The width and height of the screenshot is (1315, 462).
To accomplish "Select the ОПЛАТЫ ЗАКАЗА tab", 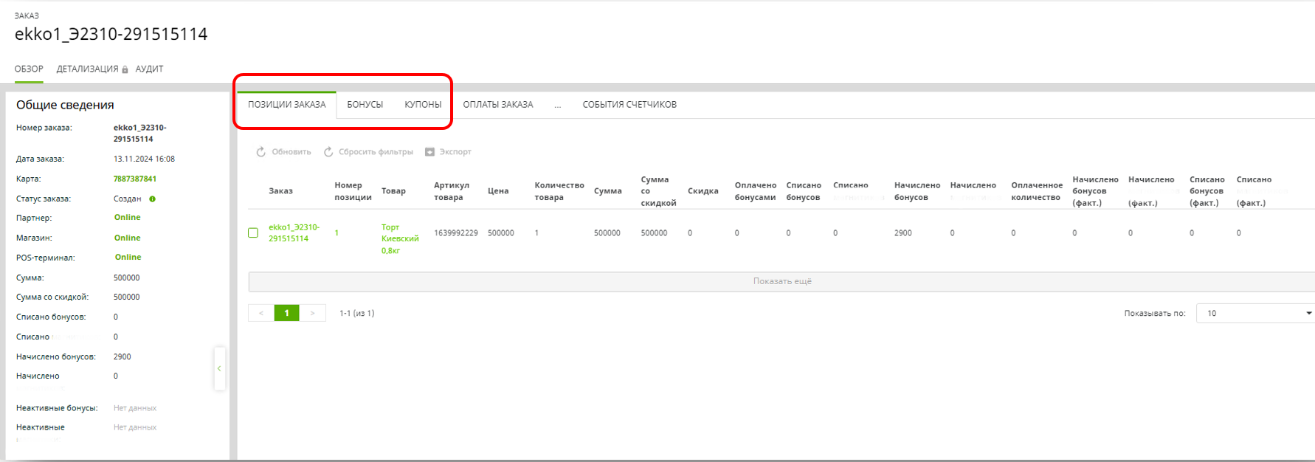I will [498, 104].
